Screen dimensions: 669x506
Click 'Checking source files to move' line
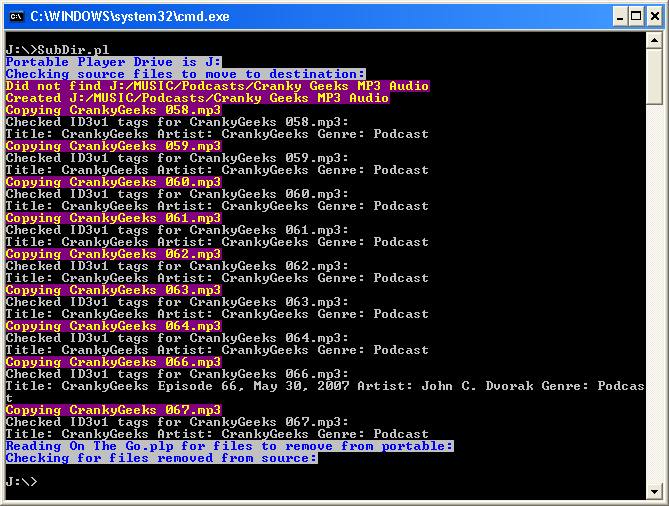(x=185, y=74)
